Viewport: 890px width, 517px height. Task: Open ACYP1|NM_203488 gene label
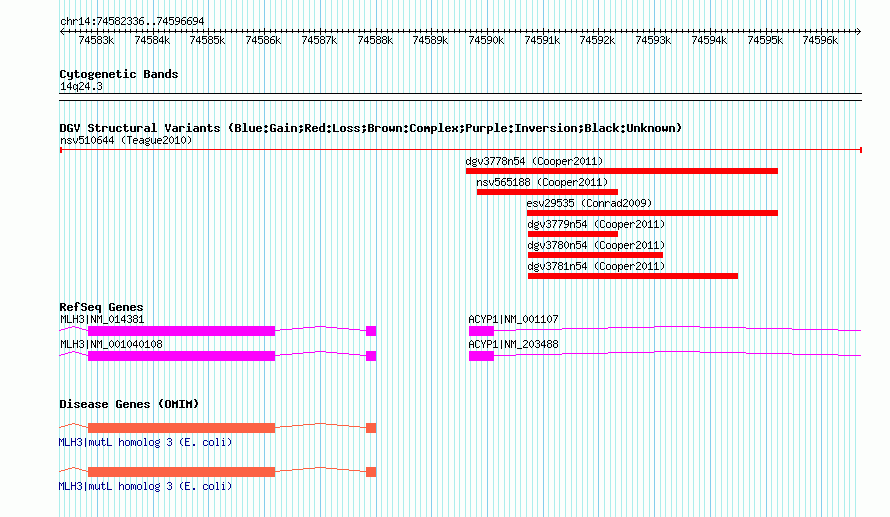pyautogui.click(x=513, y=344)
